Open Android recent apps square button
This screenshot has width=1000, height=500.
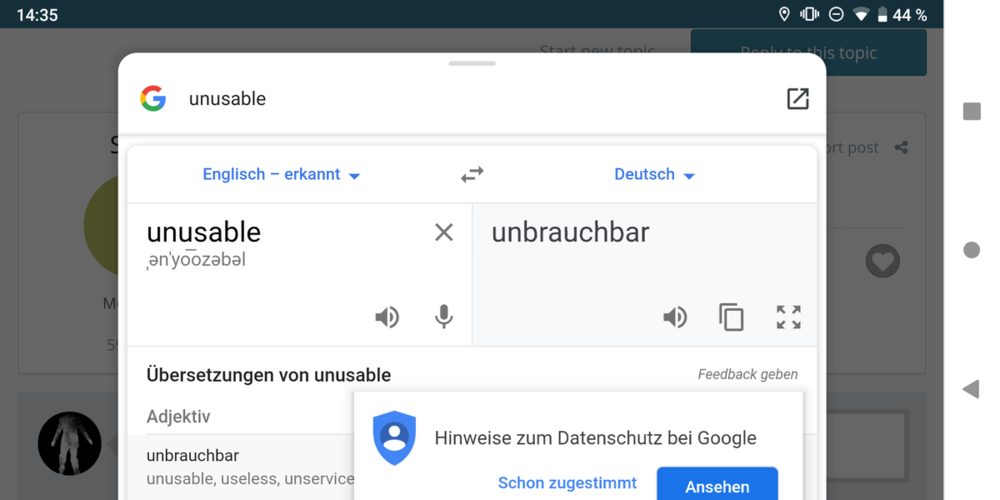(971, 111)
